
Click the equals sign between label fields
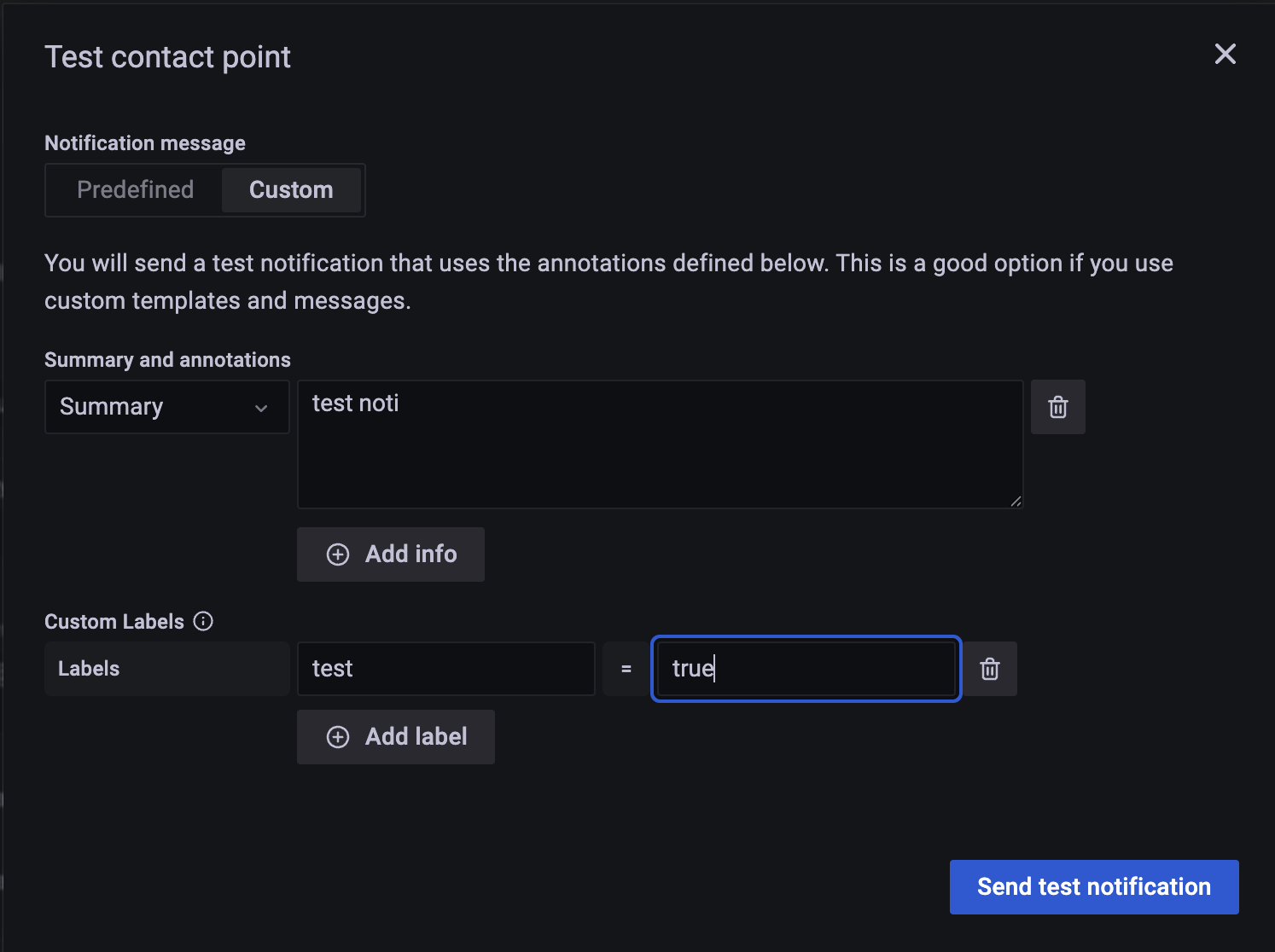(x=626, y=669)
